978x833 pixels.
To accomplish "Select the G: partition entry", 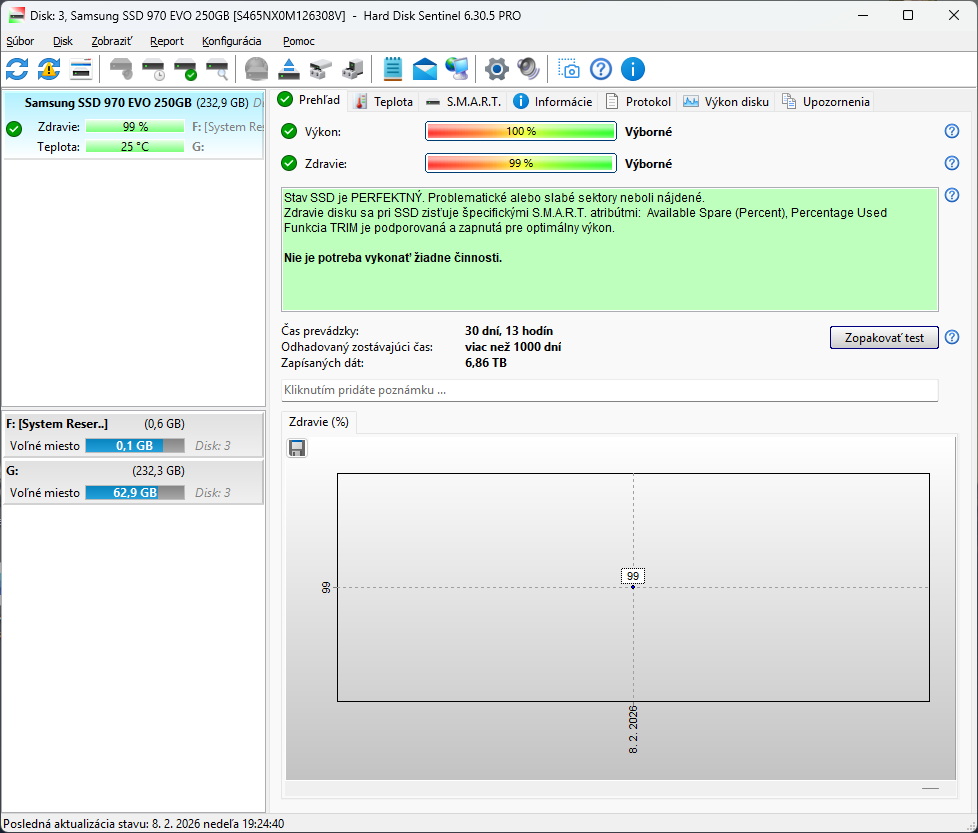I will (133, 481).
